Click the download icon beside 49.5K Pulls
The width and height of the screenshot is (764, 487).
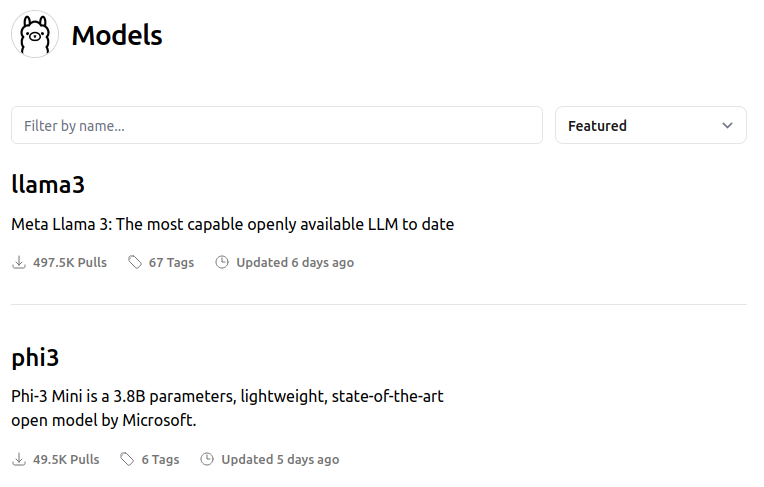19,460
